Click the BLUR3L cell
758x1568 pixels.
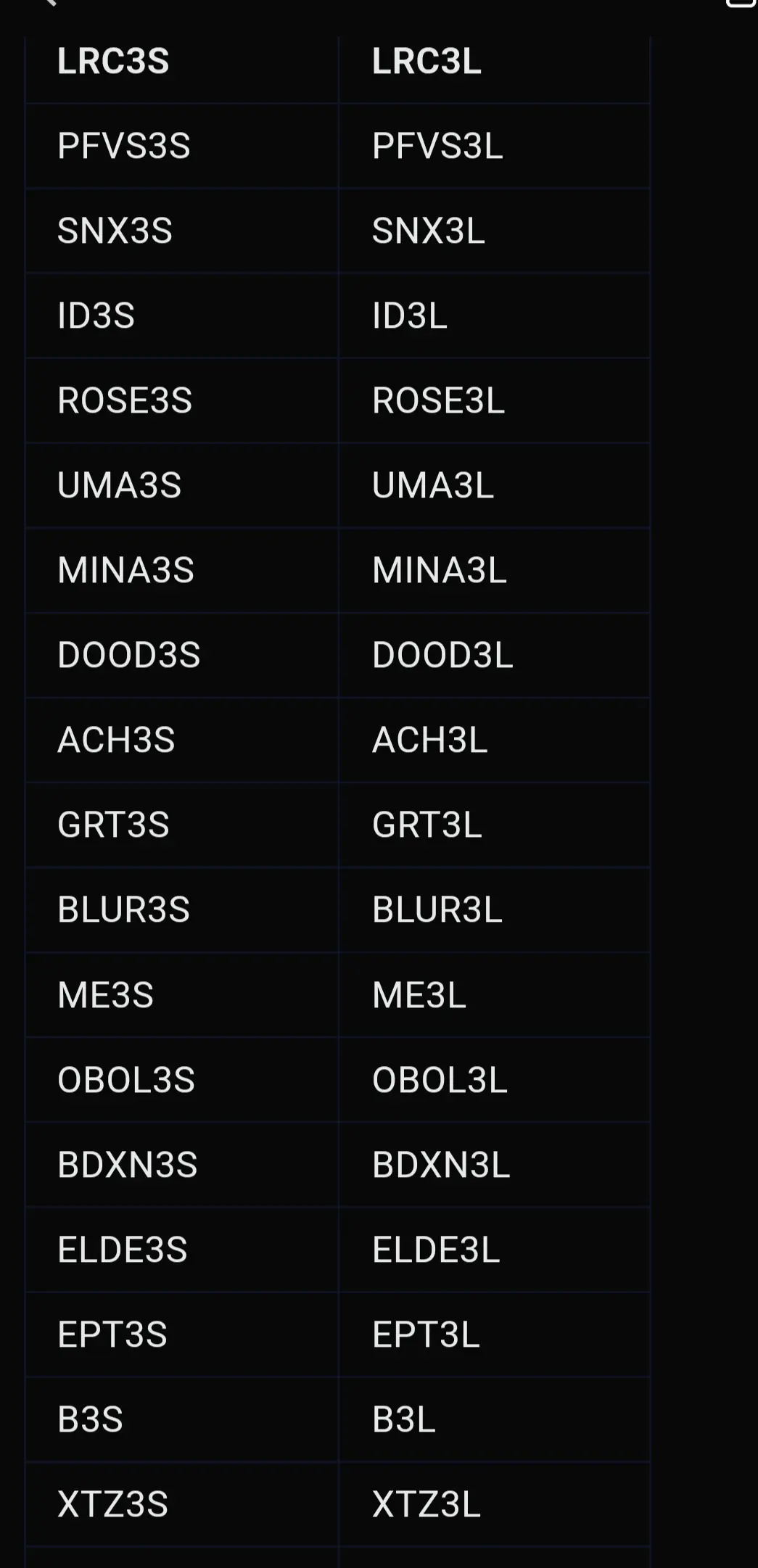click(494, 909)
